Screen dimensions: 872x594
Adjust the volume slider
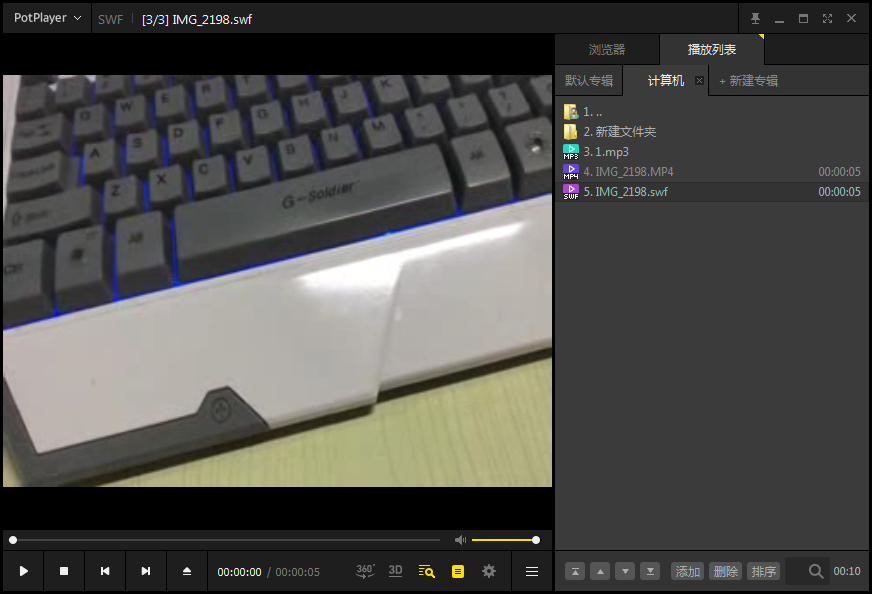point(505,539)
